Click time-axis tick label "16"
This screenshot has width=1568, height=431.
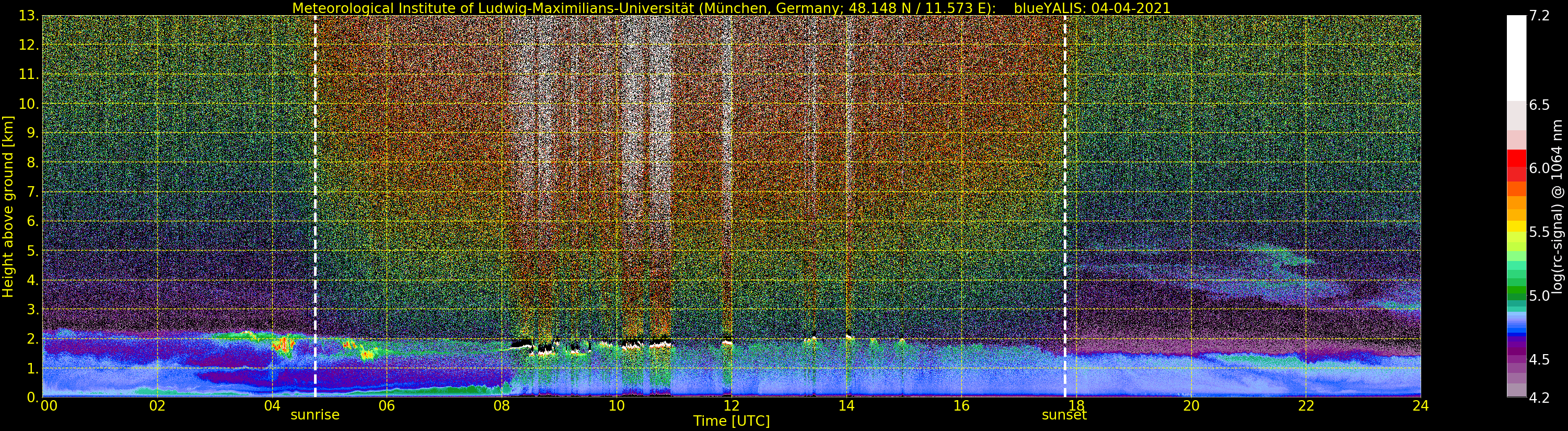pos(961,405)
